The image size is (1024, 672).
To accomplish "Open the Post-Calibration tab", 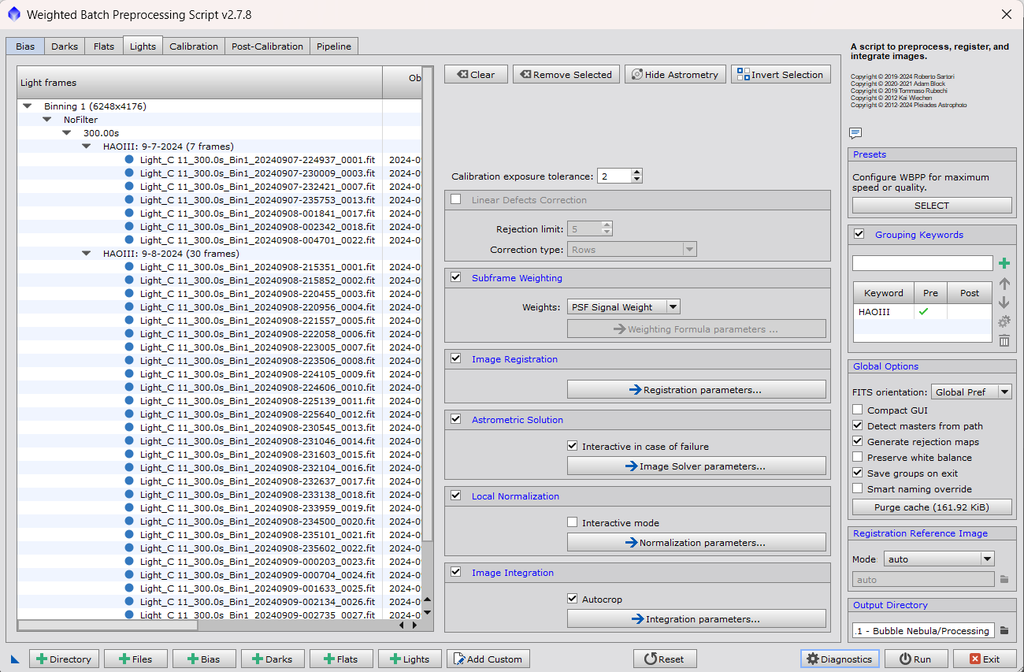I will point(267,46).
